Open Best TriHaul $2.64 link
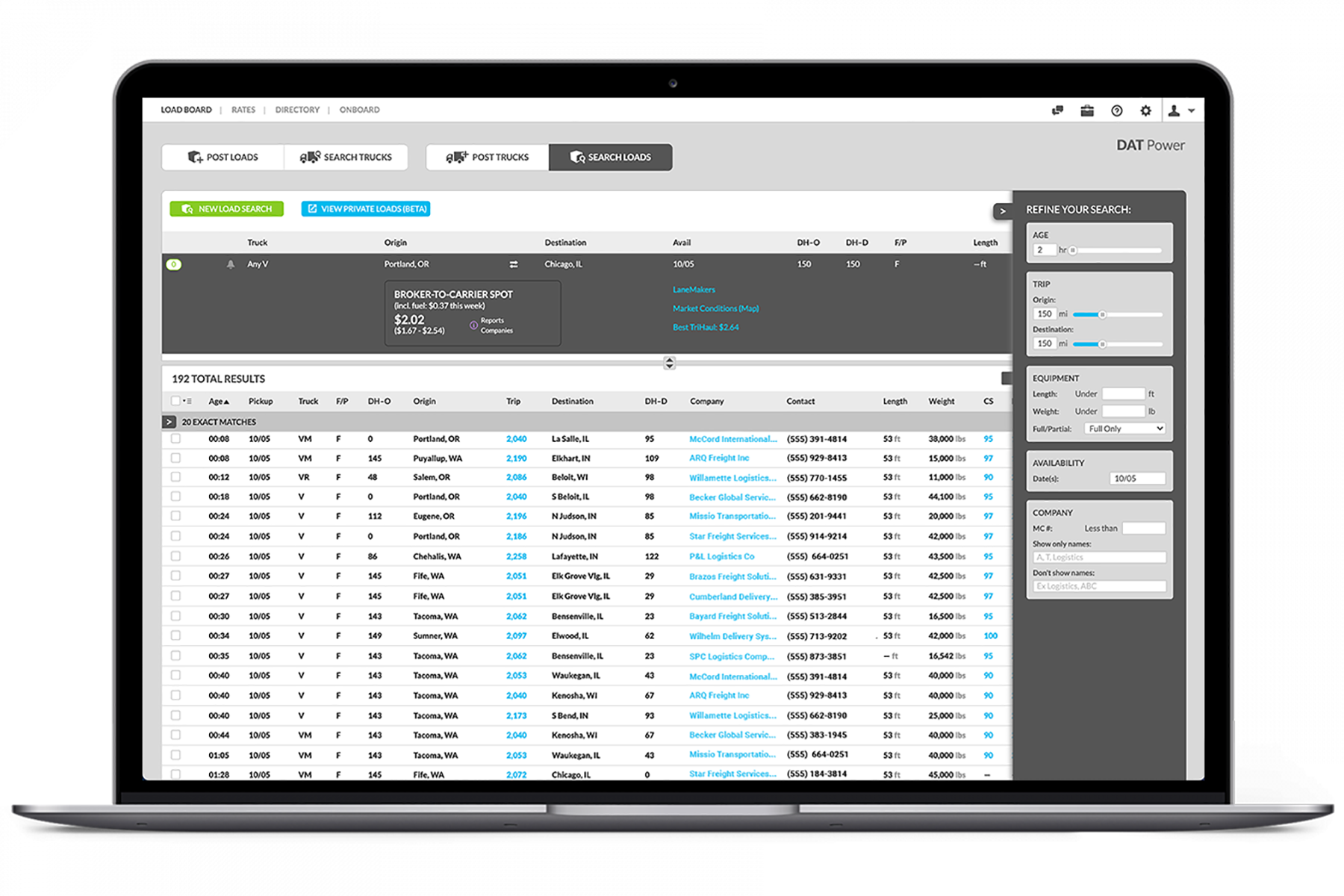The width and height of the screenshot is (1344, 896). coord(706,327)
